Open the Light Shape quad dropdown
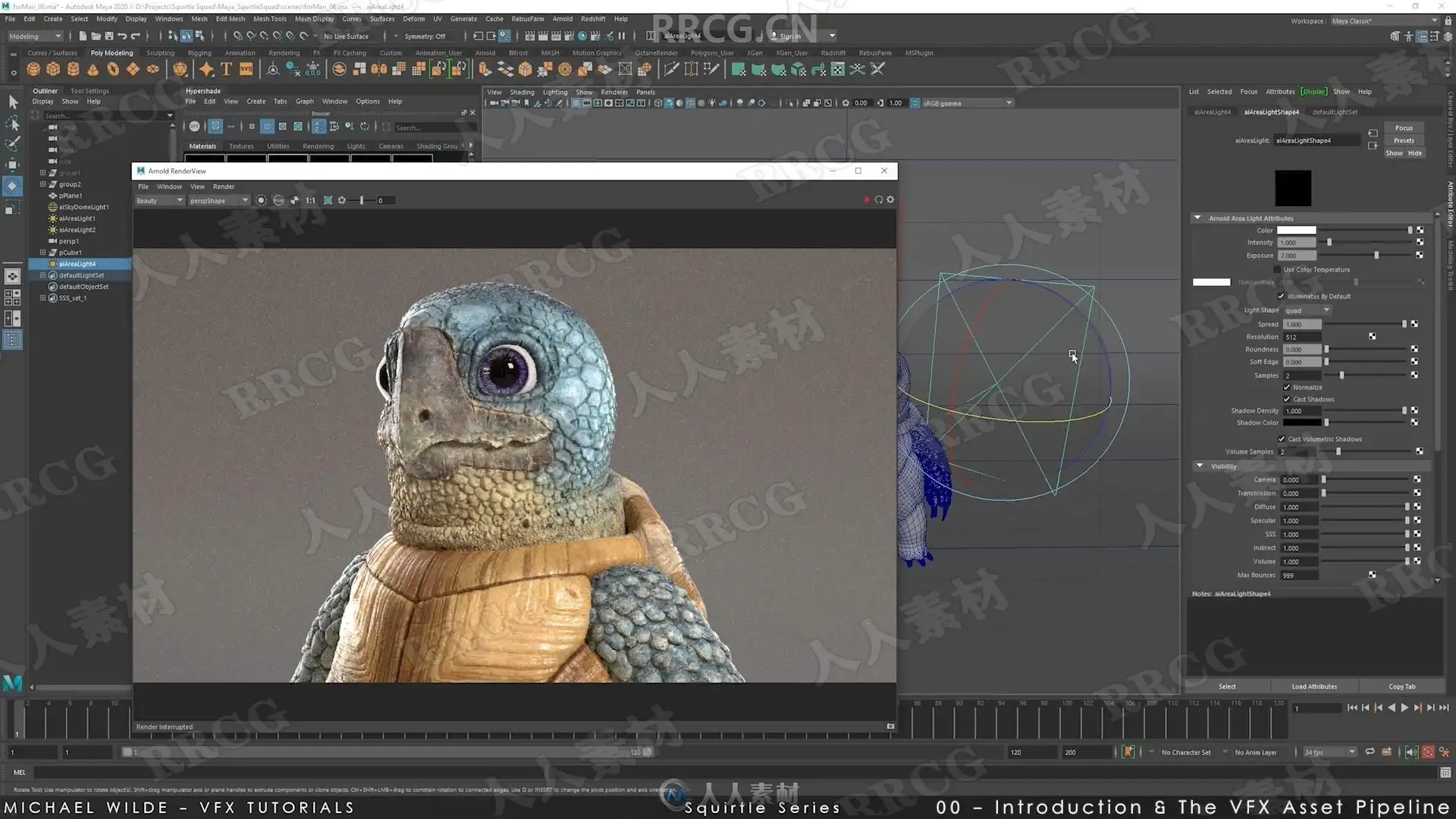This screenshot has height=819, width=1456. point(1307,311)
